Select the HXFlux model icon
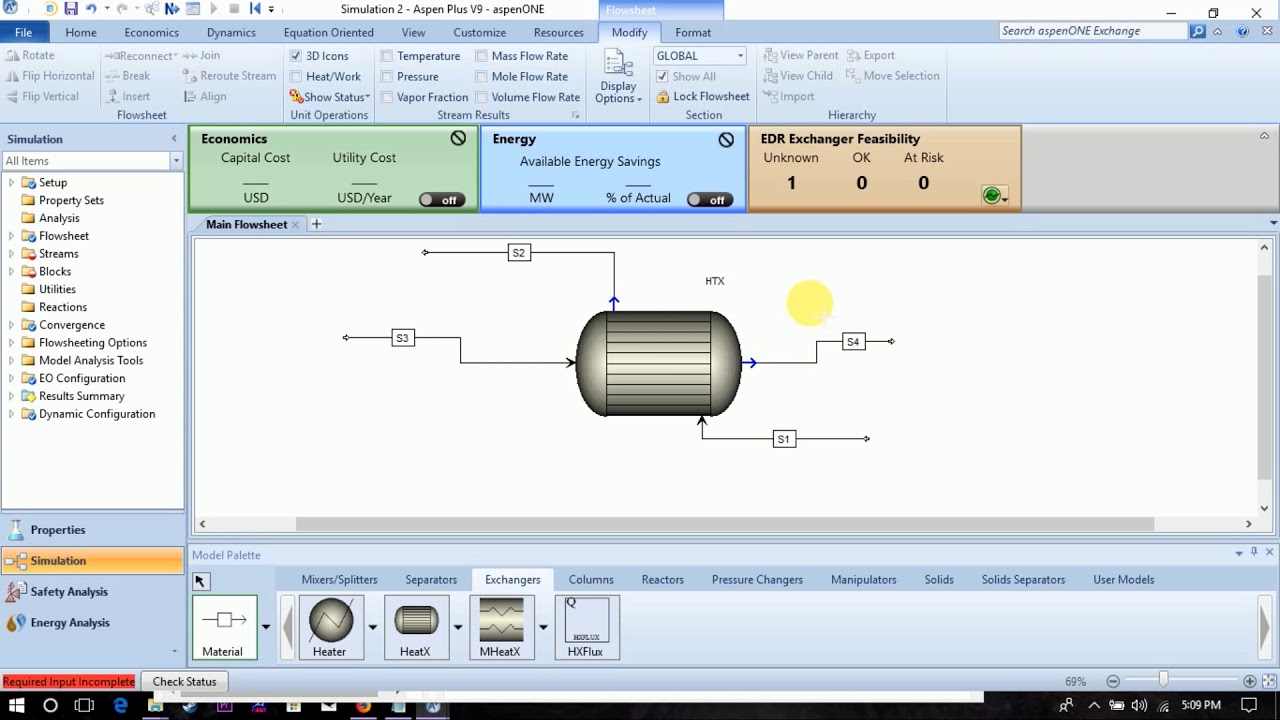 pos(587,620)
